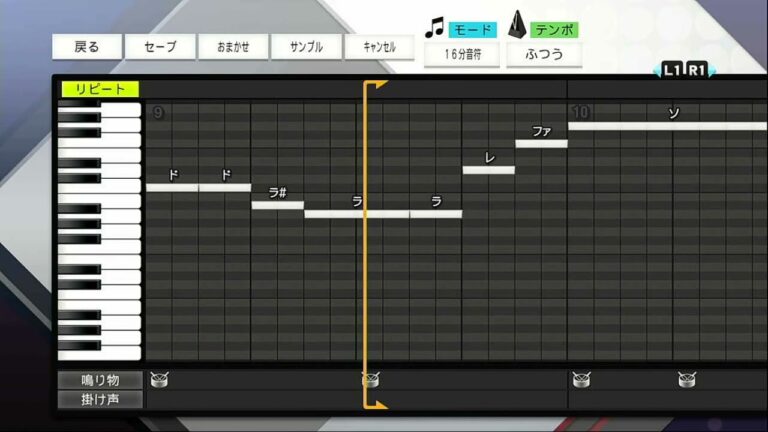Choose おまかせ from the top menu
768x432 pixels.
point(233,47)
